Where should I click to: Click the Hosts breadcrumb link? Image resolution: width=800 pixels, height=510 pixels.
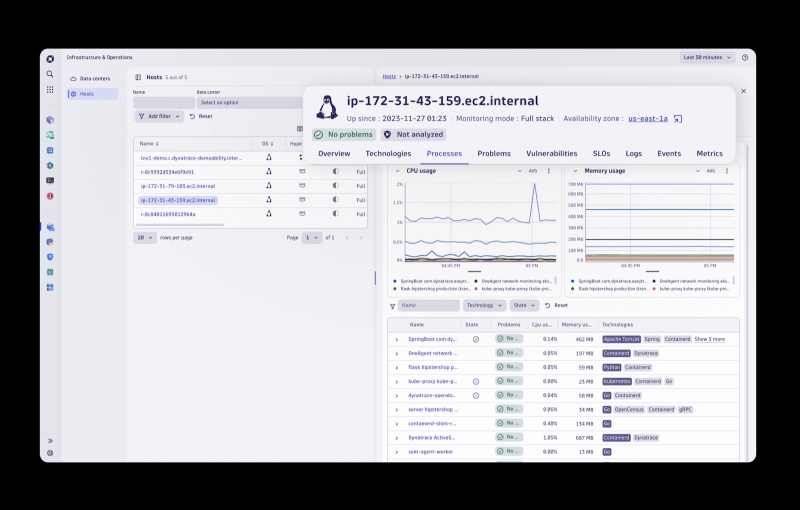pyautogui.click(x=389, y=76)
